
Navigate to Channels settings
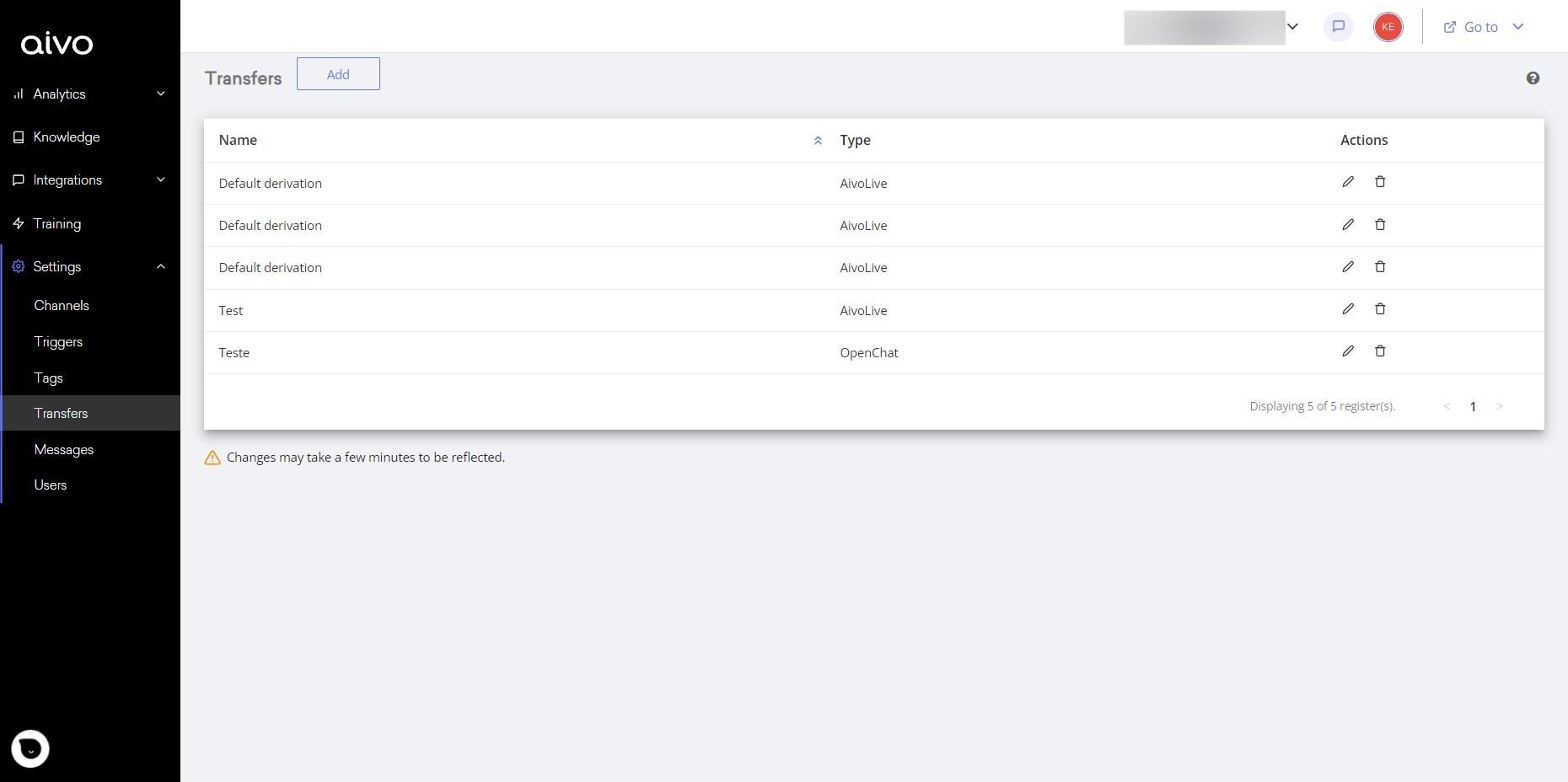pyautogui.click(x=62, y=306)
